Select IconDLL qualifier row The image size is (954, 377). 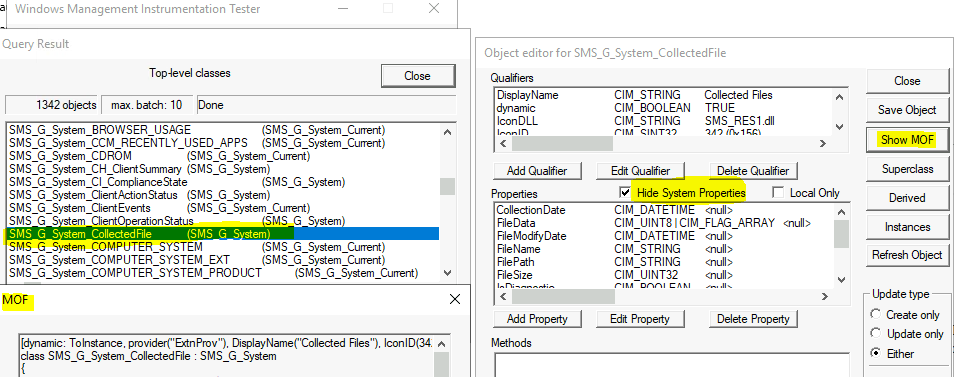click(663, 121)
